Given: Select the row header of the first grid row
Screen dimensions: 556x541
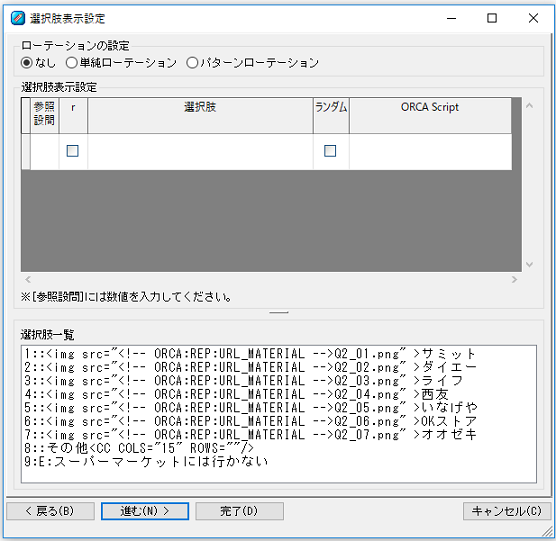Looking at the screenshot, I should click(x=26, y=152).
